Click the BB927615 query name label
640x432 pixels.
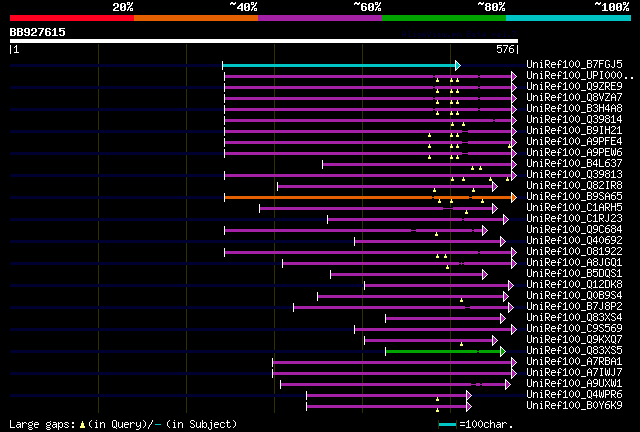38,32
